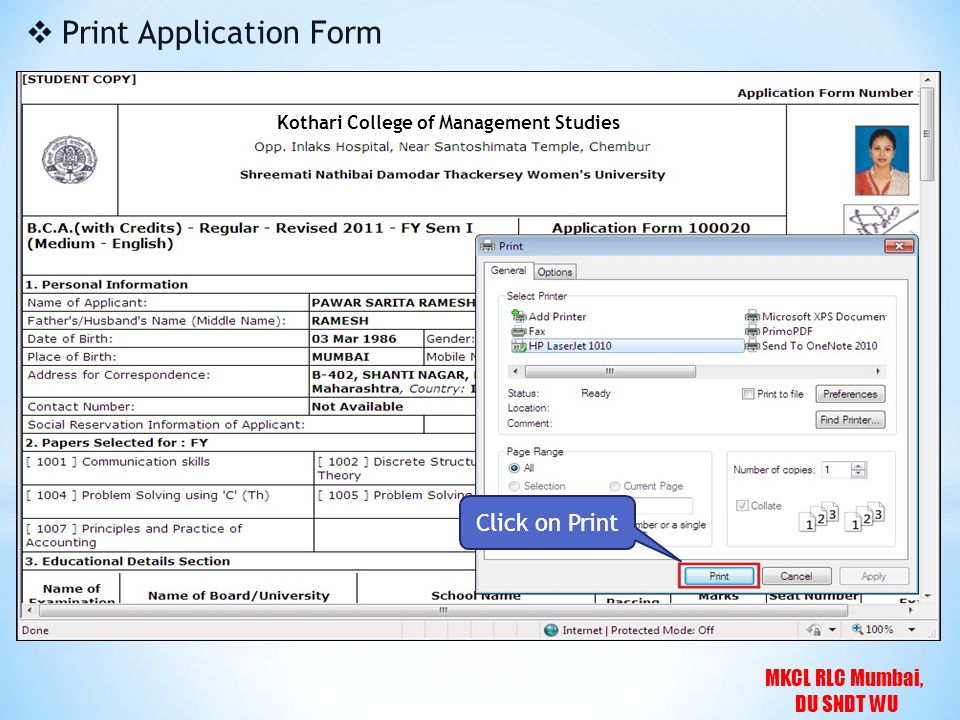Click '[STUDENT COPY]' label
Image resolution: width=960 pixels, height=720 pixels.
(79, 80)
